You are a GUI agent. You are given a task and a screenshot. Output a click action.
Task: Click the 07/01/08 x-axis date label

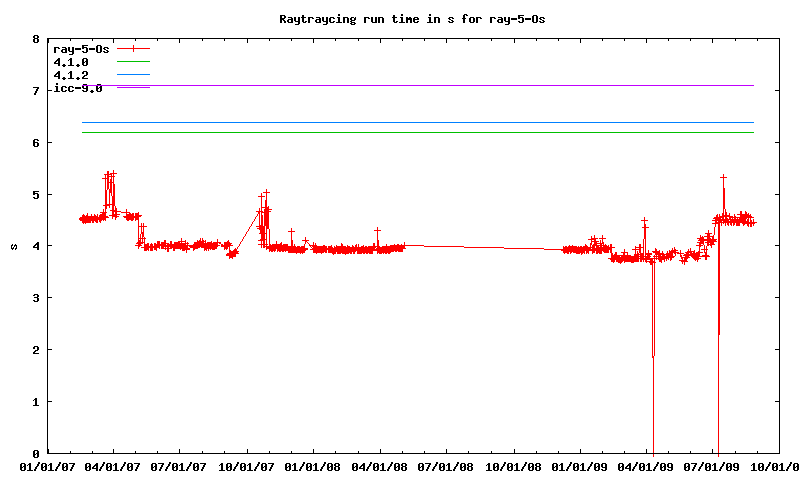(x=447, y=467)
